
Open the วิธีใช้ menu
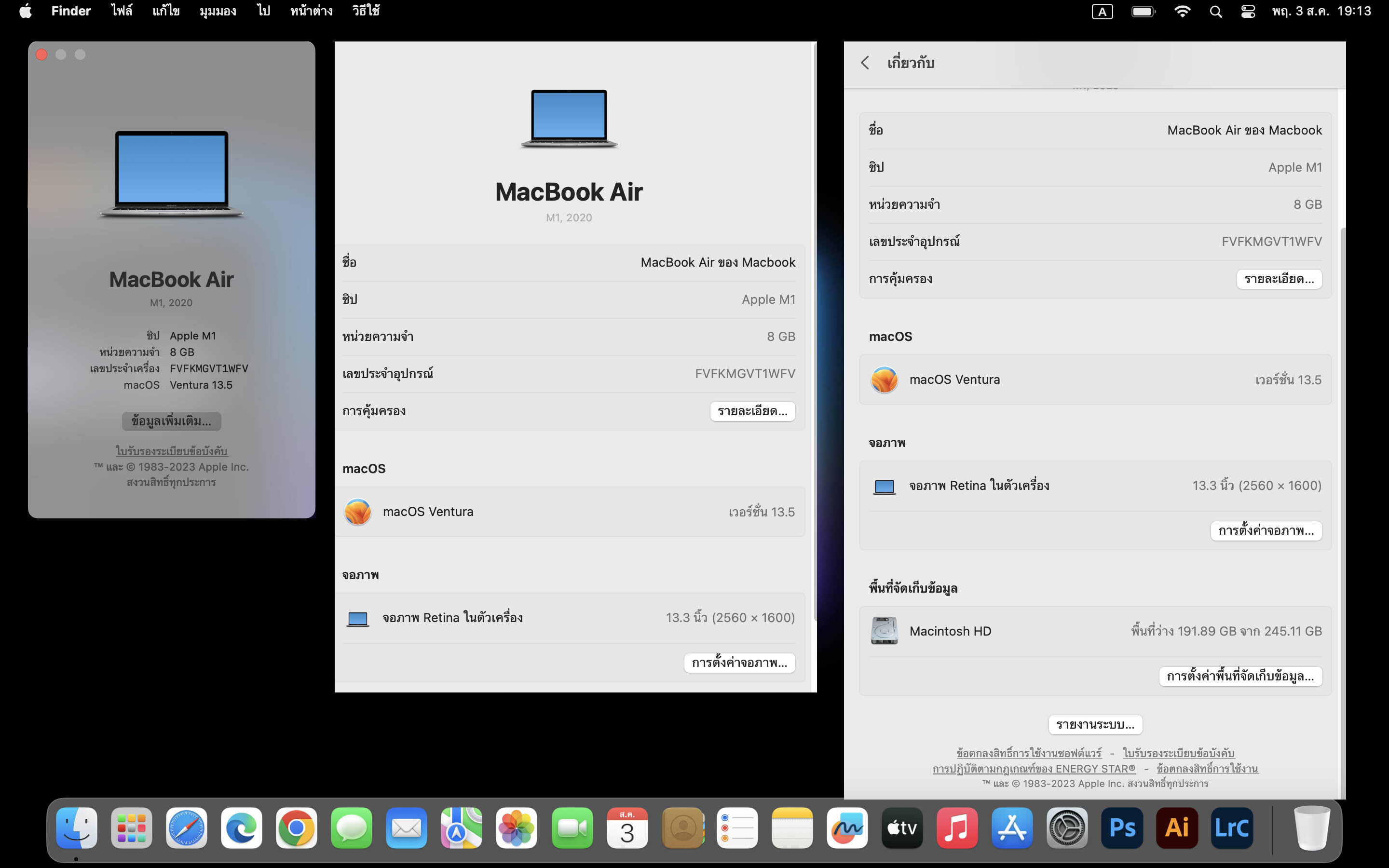point(366,11)
